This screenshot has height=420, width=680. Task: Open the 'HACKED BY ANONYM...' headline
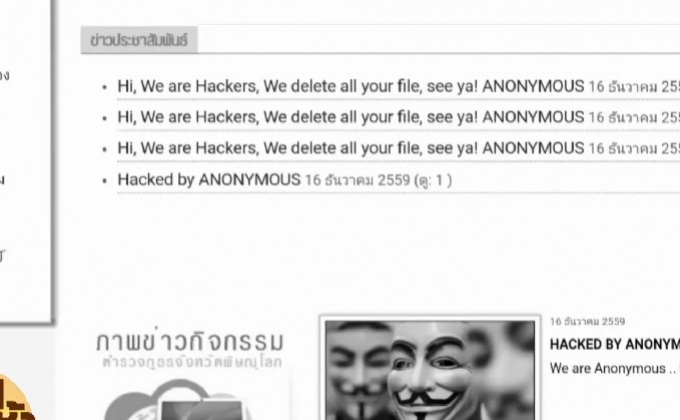click(x=615, y=344)
